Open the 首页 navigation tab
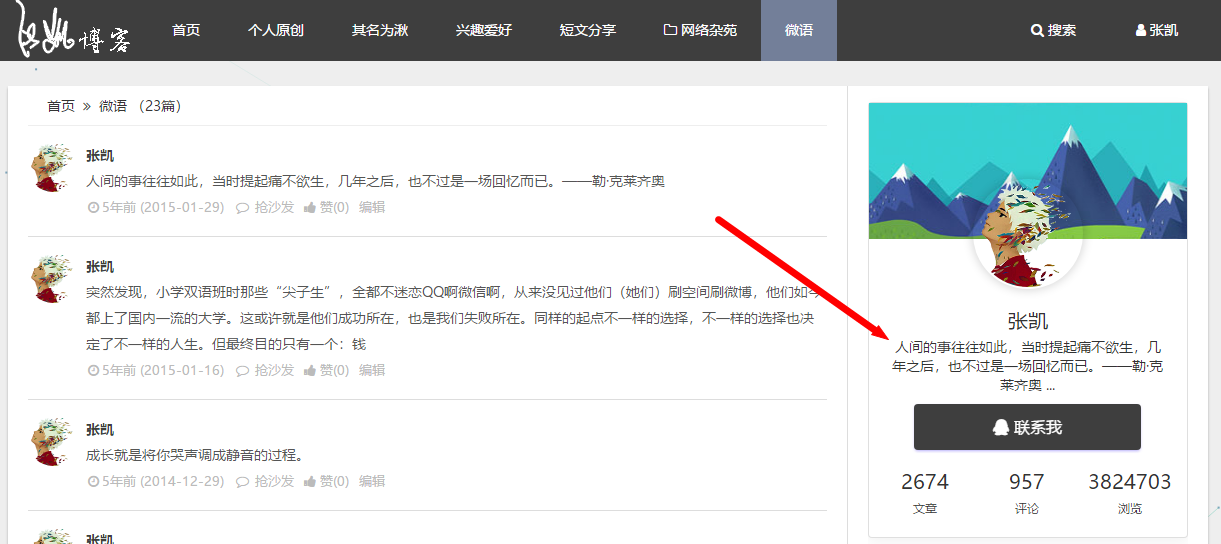This screenshot has width=1221, height=544. click(186, 30)
